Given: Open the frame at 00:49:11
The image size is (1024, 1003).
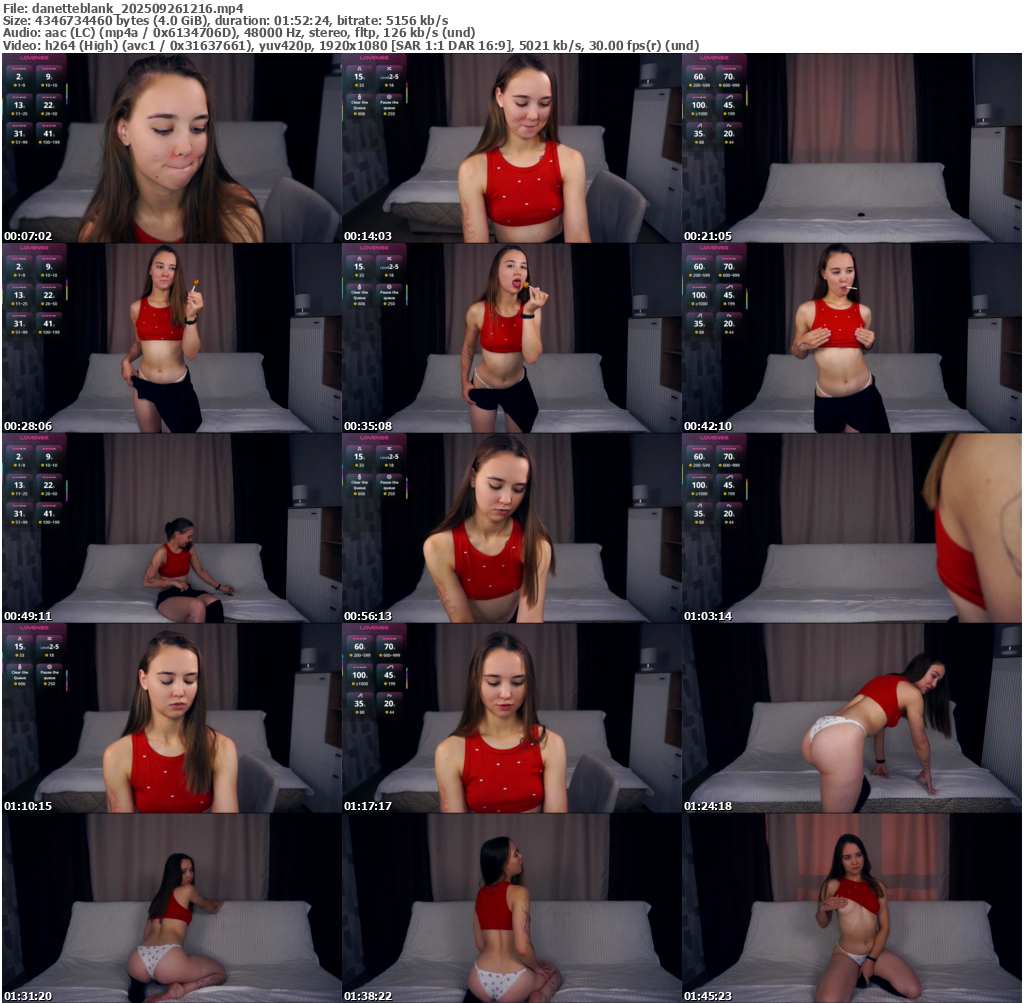Looking at the screenshot, I should [171, 528].
